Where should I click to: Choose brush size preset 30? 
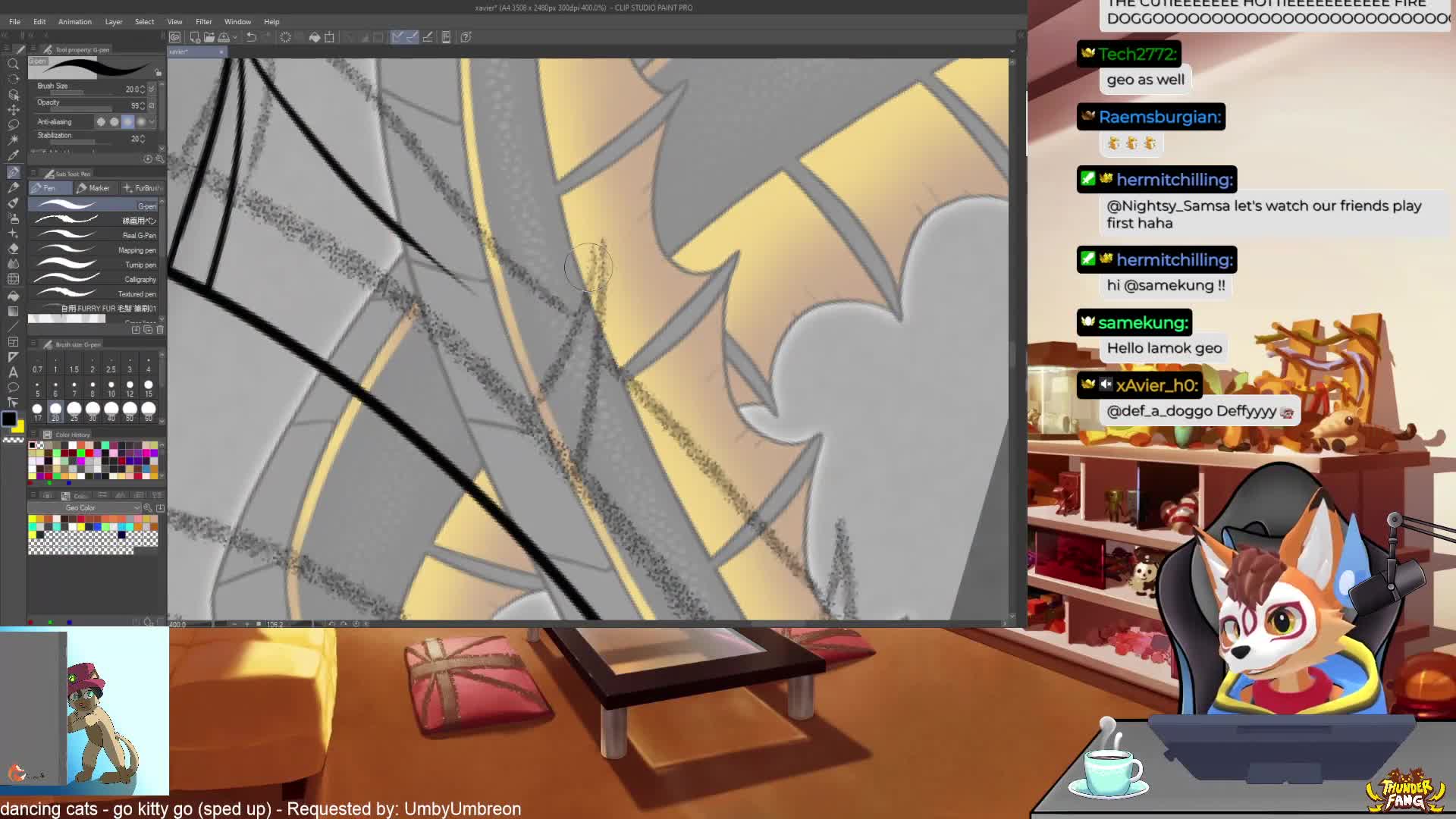coord(93,412)
